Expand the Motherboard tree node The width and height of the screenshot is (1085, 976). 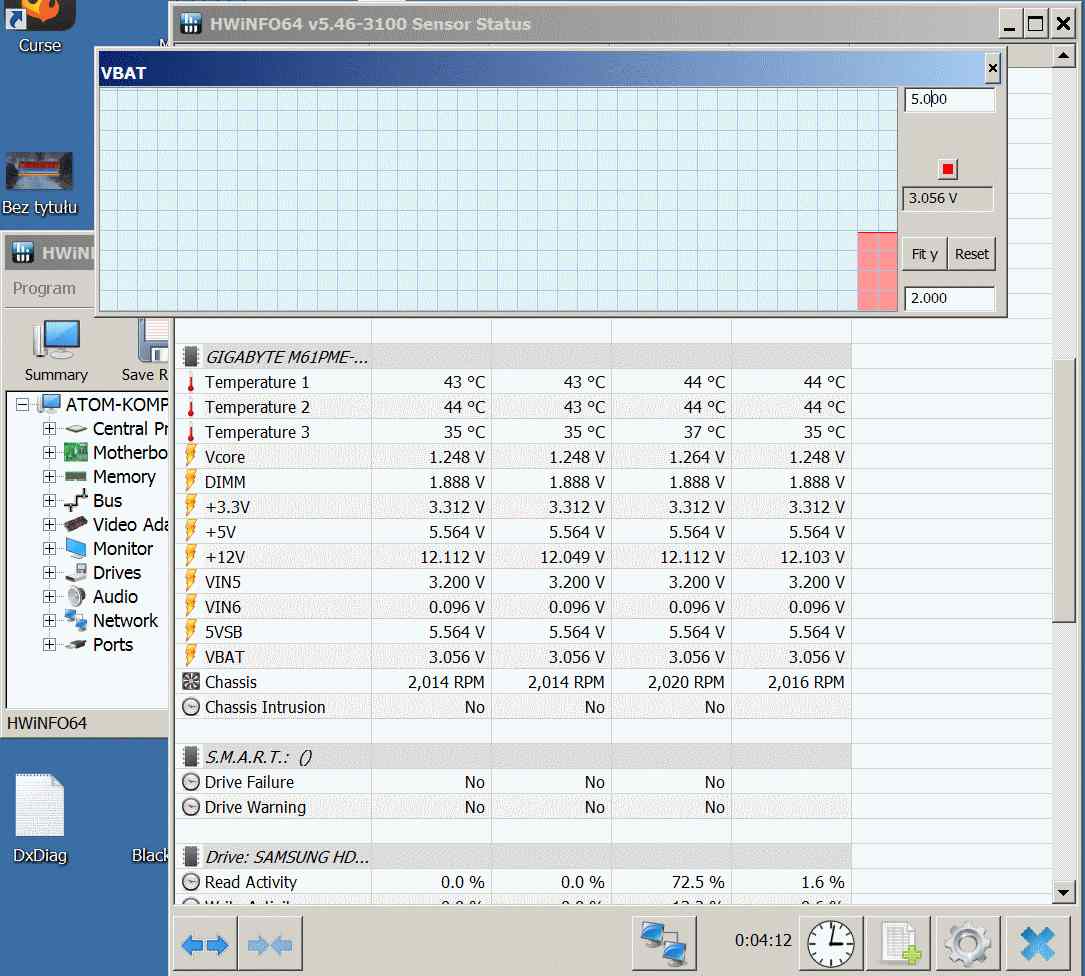click(x=49, y=453)
